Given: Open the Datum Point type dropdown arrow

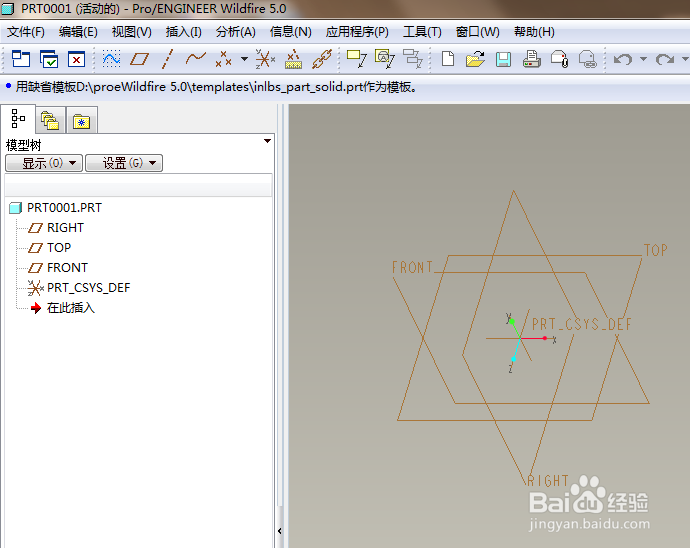Looking at the screenshot, I should click(x=244, y=59).
